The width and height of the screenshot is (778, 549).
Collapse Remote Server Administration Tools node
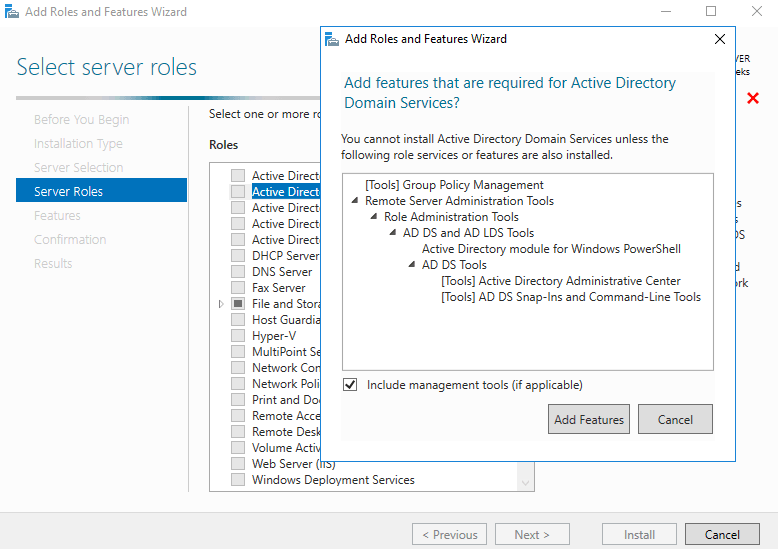[x=355, y=201]
